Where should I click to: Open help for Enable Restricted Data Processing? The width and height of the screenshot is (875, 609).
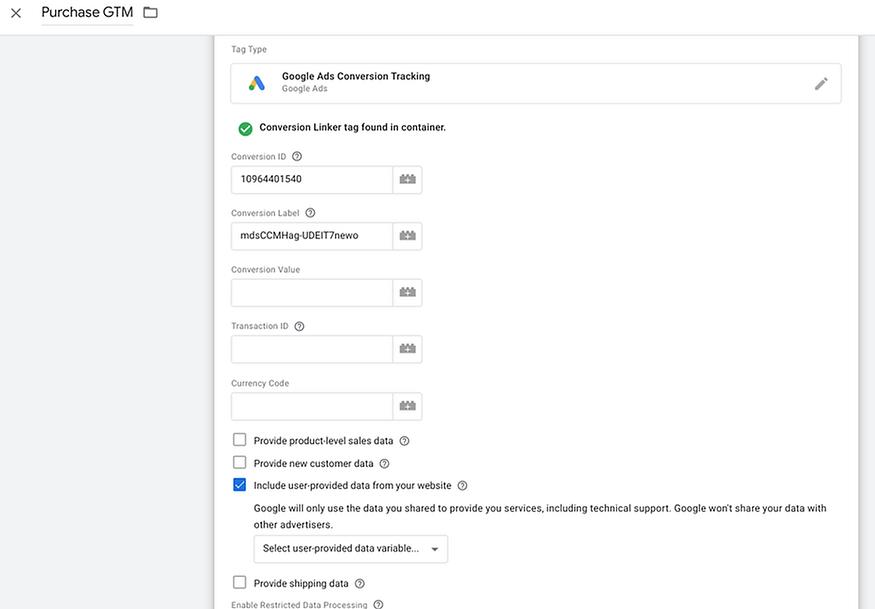coord(378,605)
